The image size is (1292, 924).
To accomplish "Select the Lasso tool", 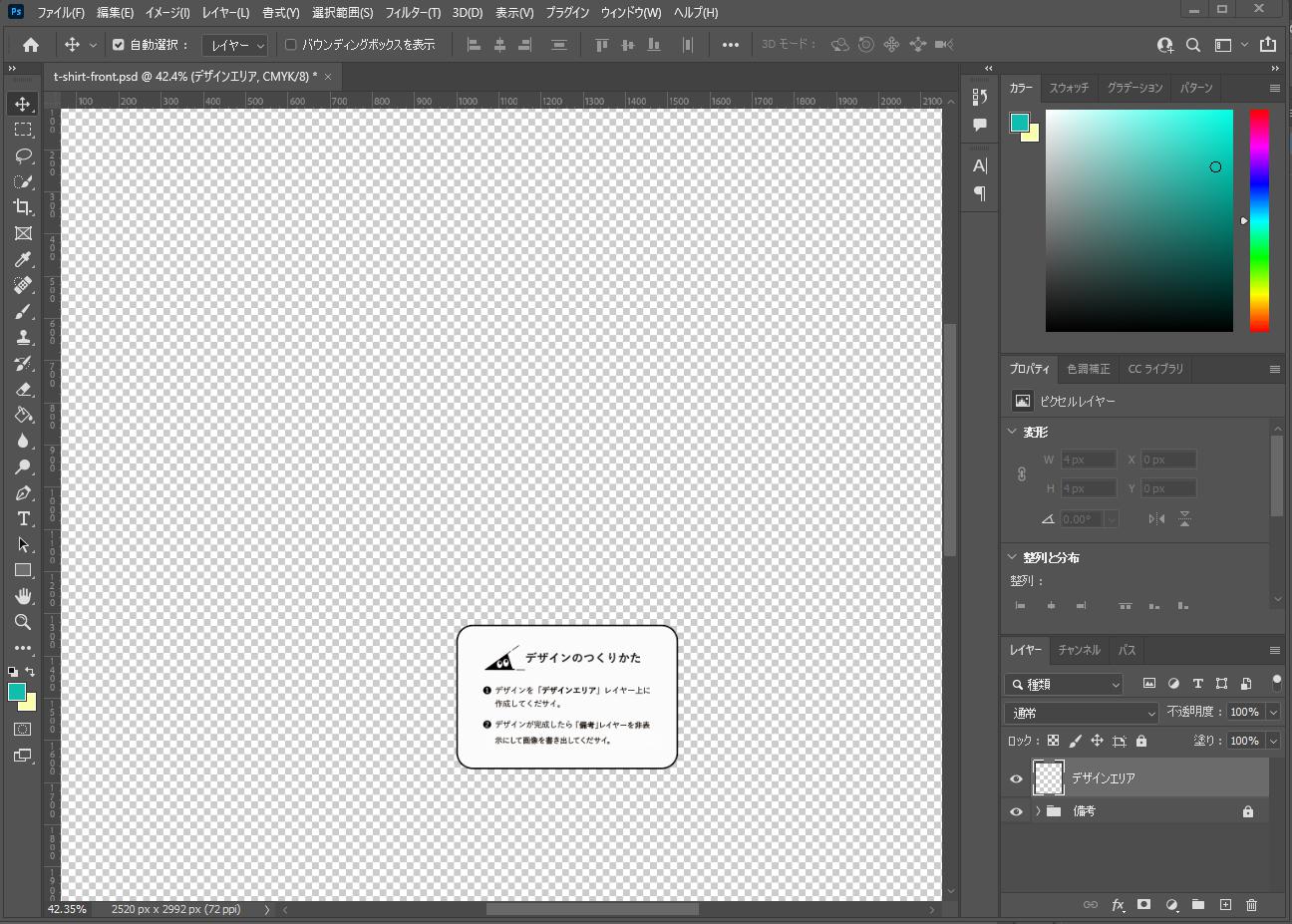I will (x=23, y=155).
